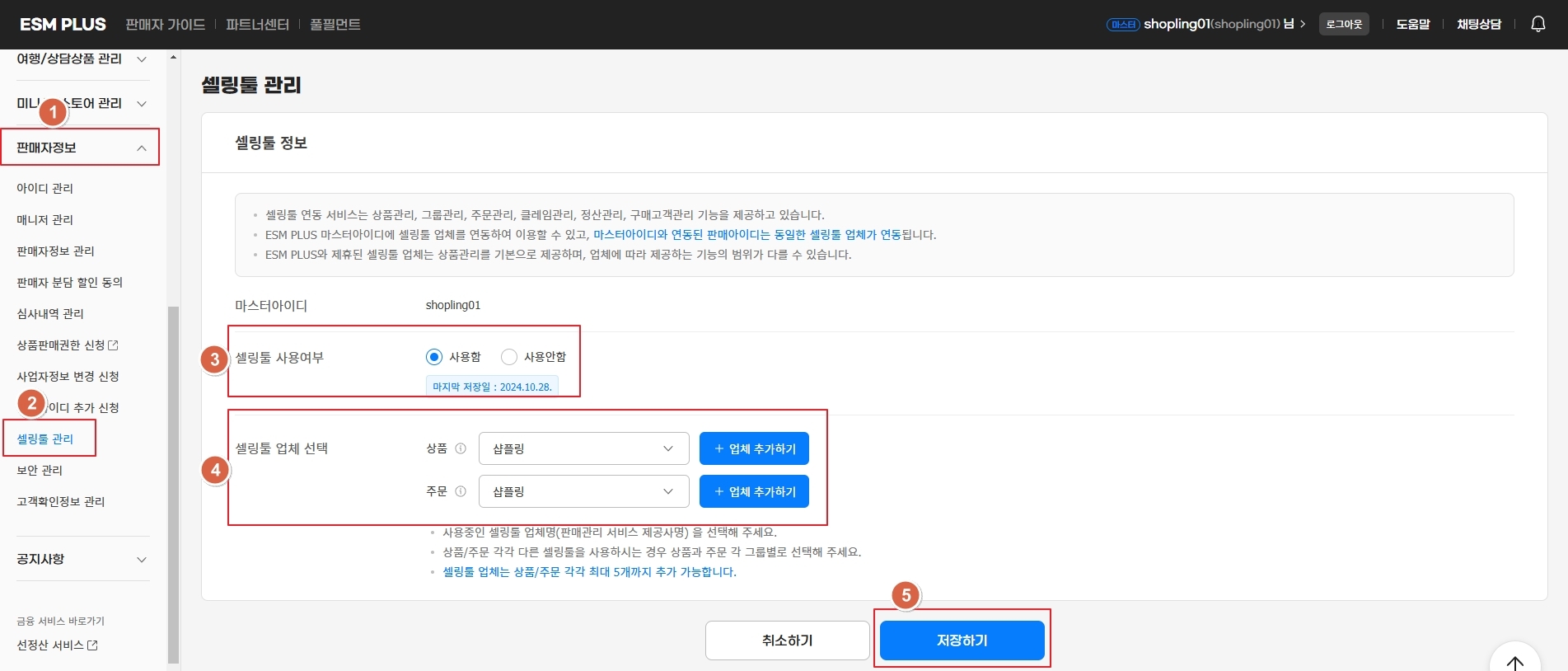
Task: Open 셀링툴 관리 in the sidebar
Action: pos(45,439)
